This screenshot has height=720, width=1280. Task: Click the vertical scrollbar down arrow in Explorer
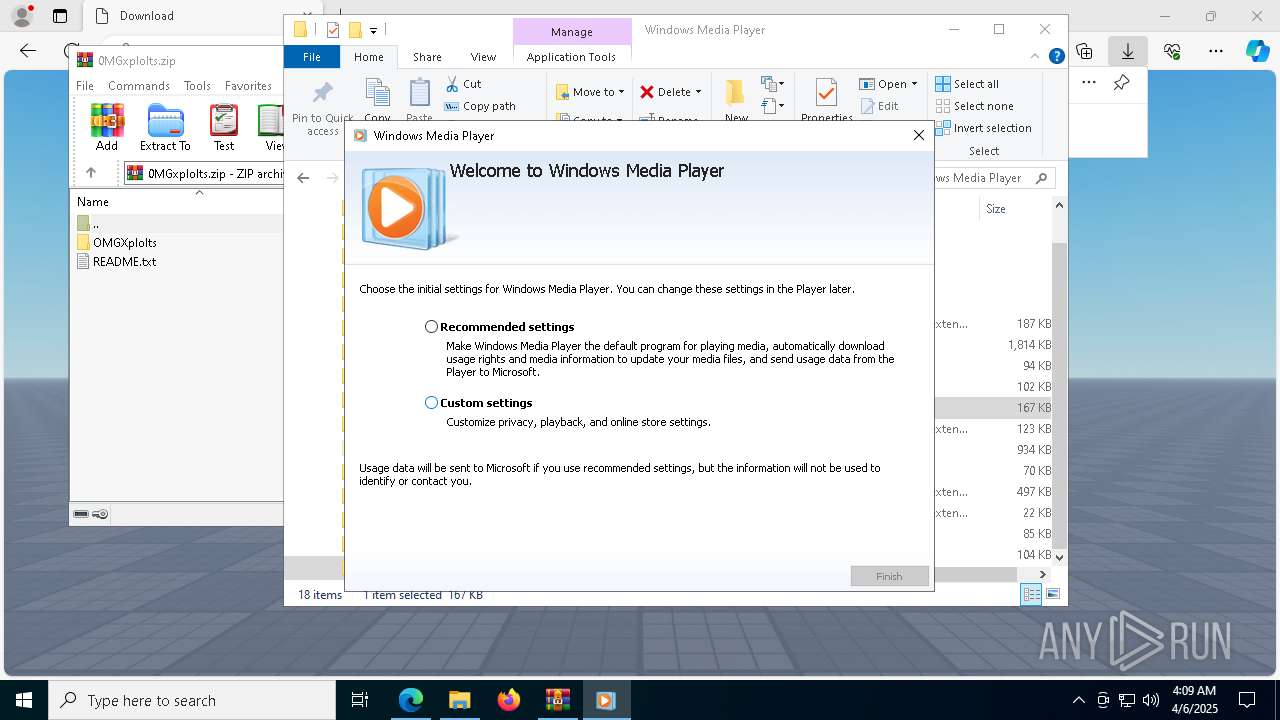1059,557
